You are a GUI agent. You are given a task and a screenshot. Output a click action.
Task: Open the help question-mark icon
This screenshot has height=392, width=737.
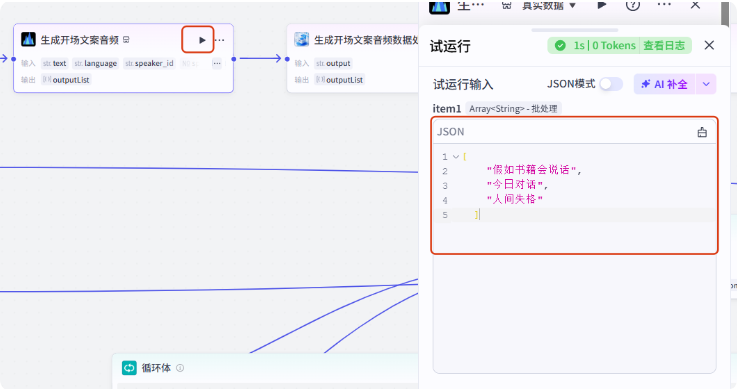(x=633, y=5)
